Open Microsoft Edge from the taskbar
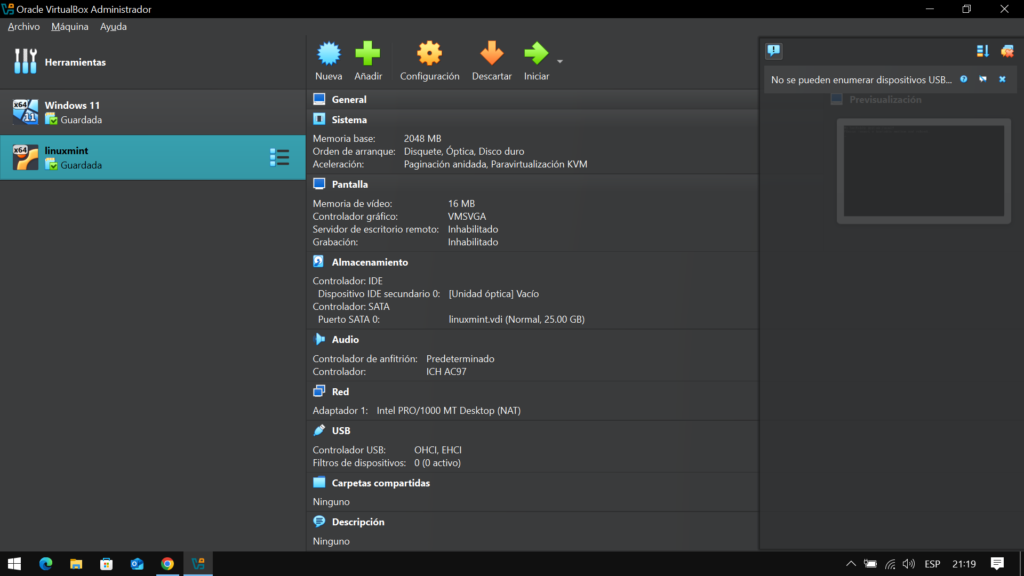This screenshot has width=1024, height=576. tap(45, 564)
